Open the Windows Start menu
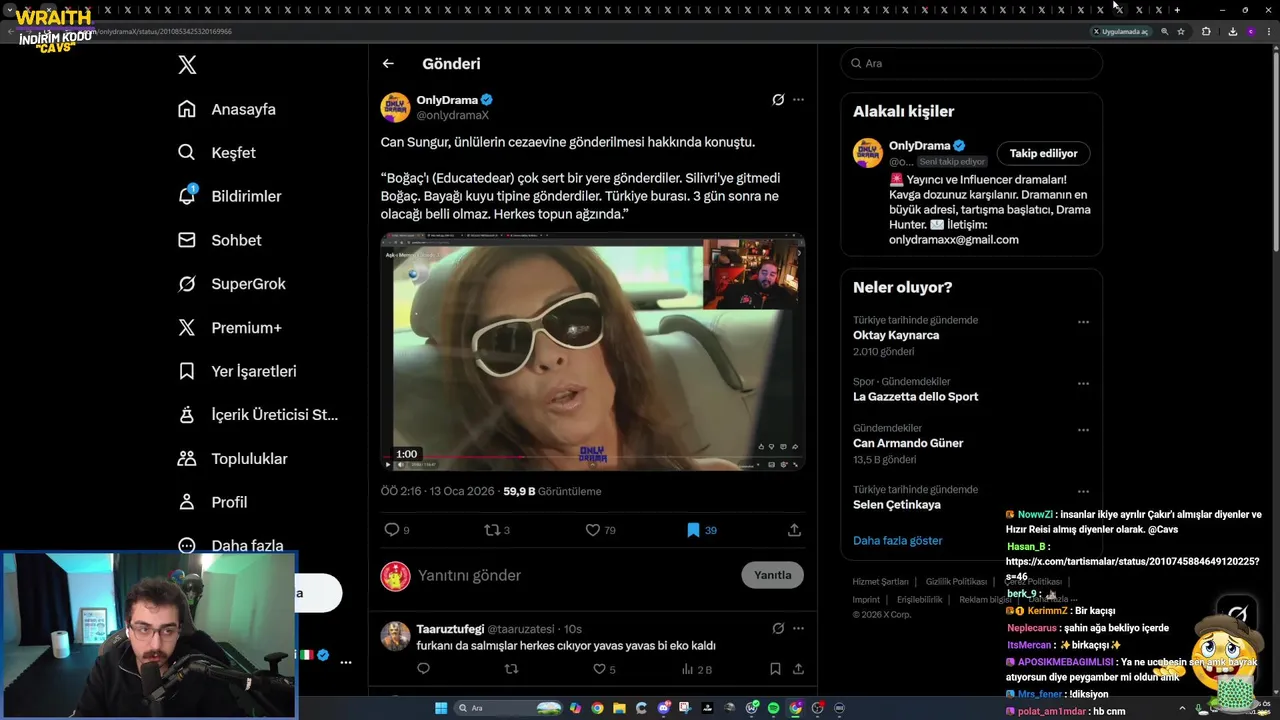This screenshot has height=720, width=1280. pyautogui.click(x=440, y=708)
